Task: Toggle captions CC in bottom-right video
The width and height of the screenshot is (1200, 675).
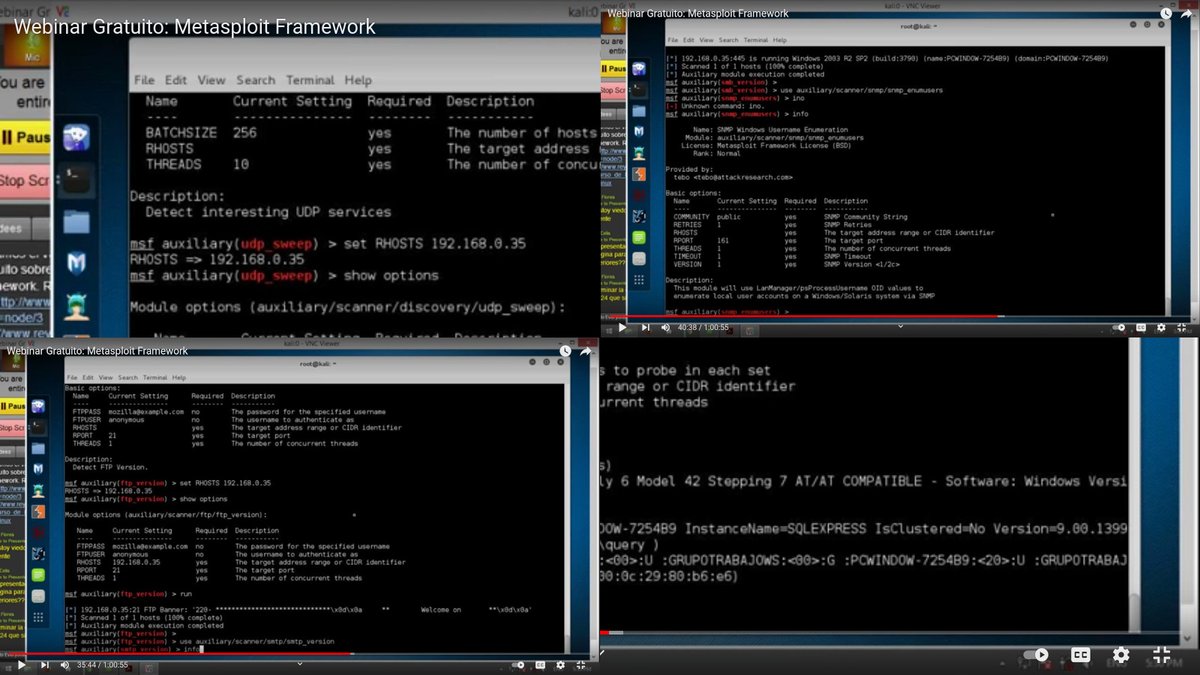Action: point(1080,655)
